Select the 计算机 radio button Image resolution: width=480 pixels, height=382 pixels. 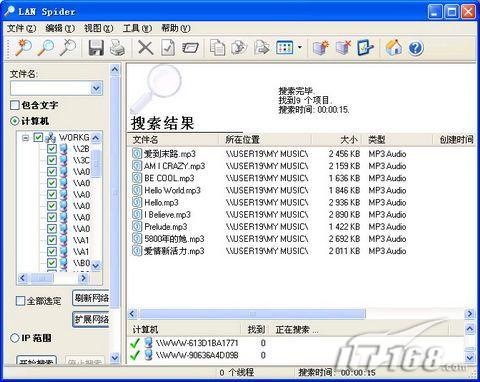pyautogui.click(x=14, y=121)
